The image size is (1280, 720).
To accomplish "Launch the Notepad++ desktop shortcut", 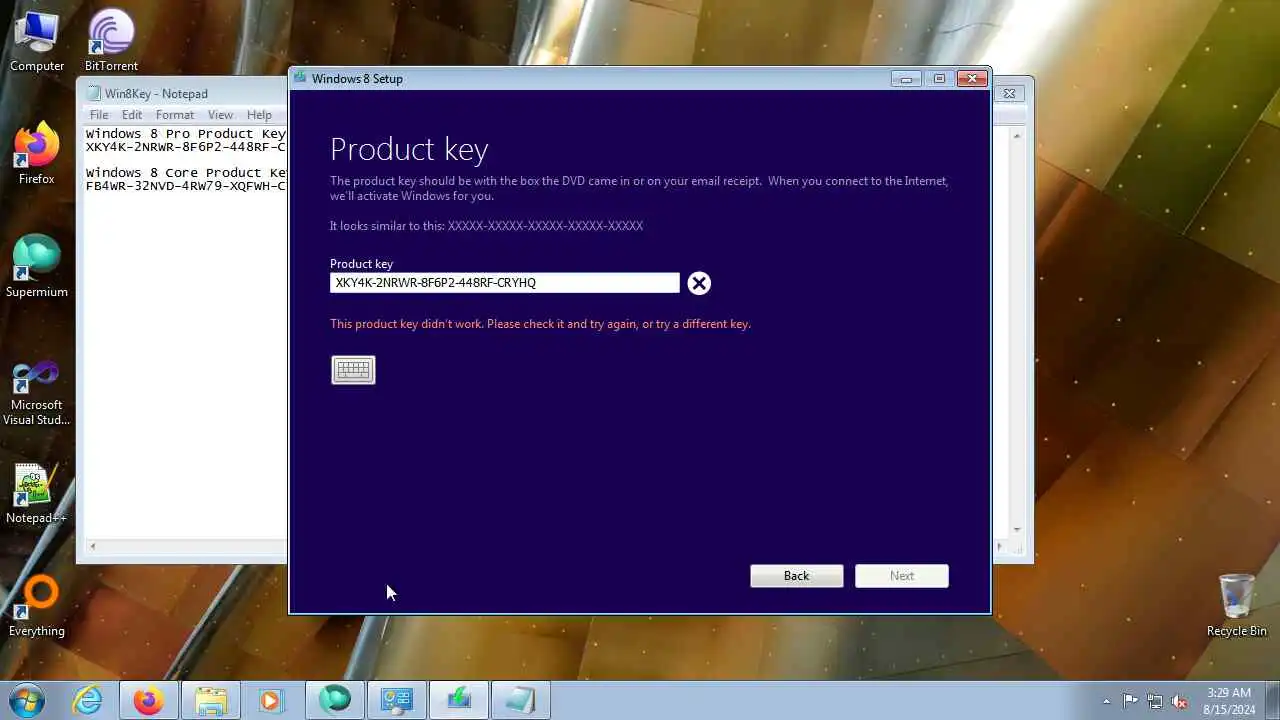I will (37, 493).
